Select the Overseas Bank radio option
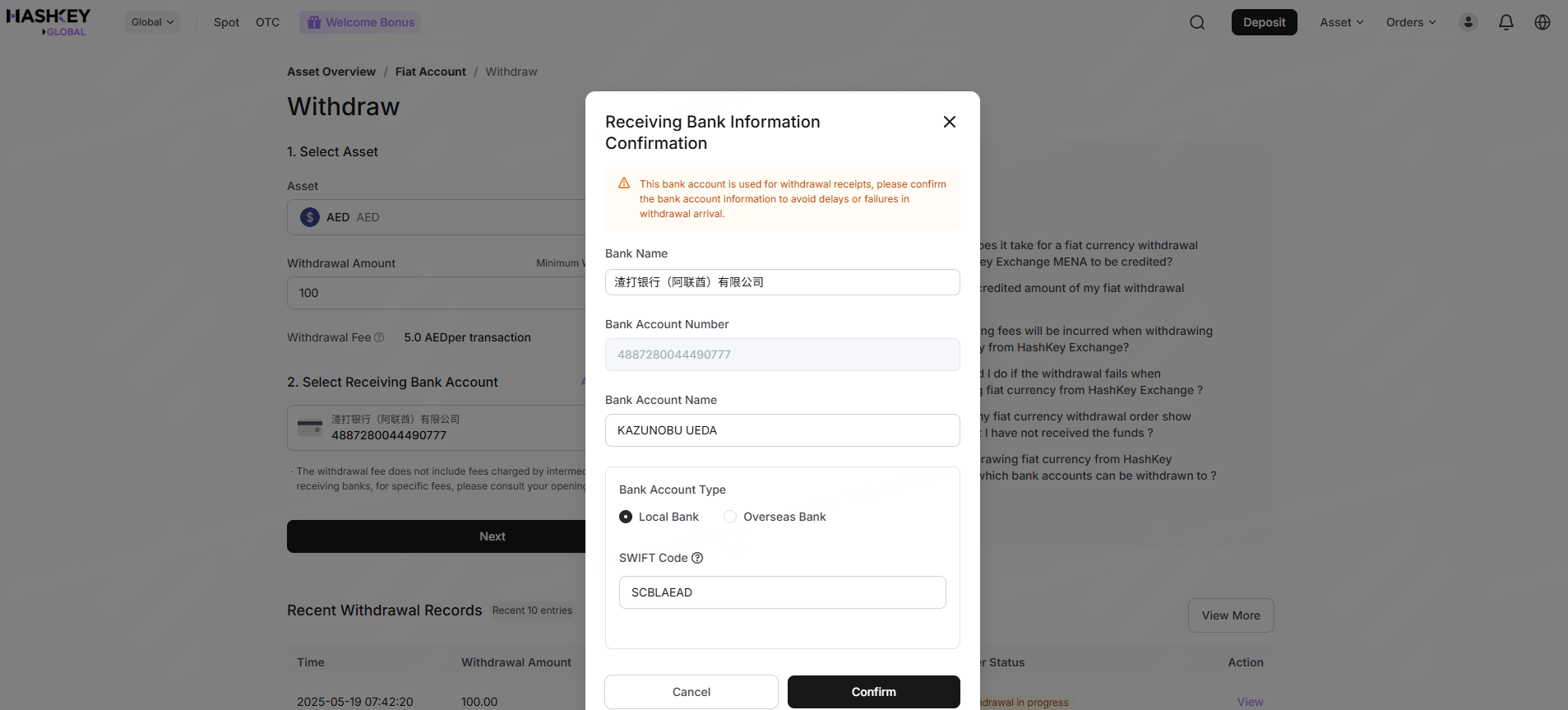1568x710 pixels. pyautogui.click(x=730, y=517)
